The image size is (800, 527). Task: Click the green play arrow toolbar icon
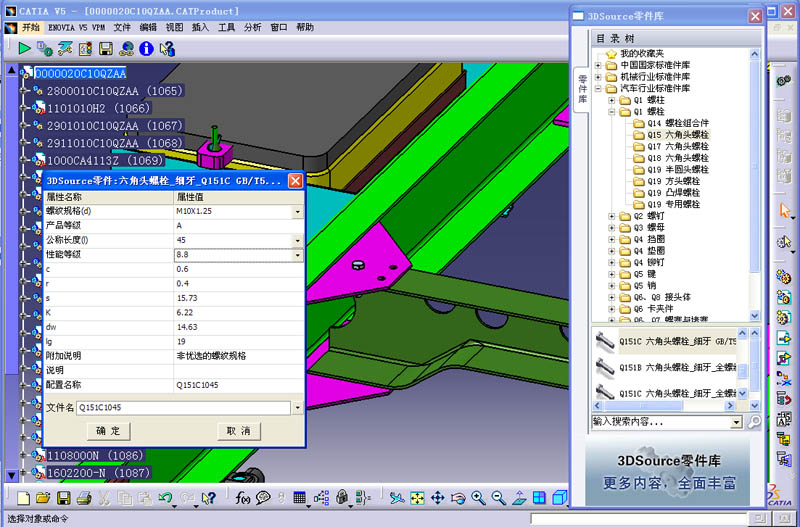pyautogui.click(x=24, y=47)
